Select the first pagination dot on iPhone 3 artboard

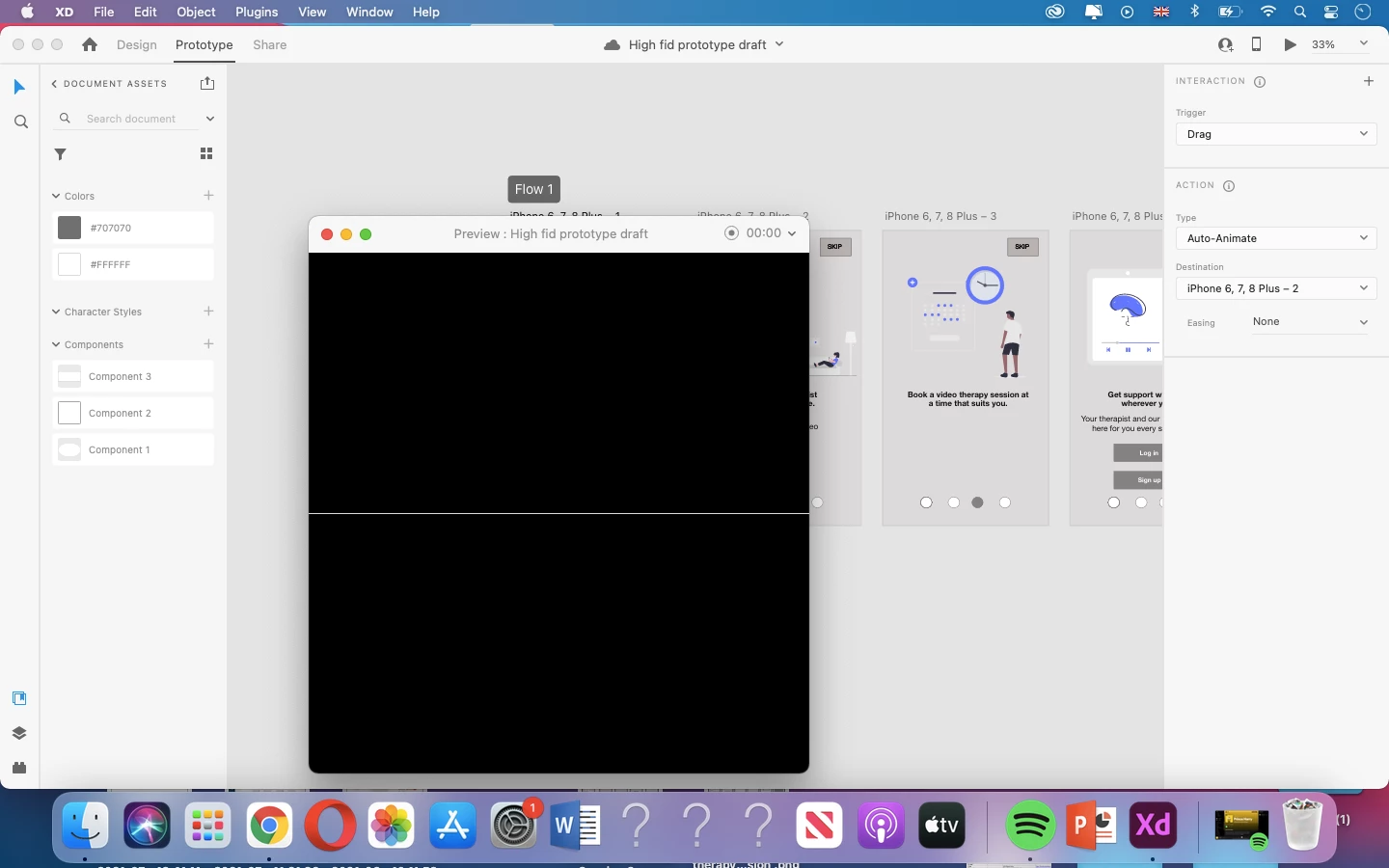click(927, 502)
